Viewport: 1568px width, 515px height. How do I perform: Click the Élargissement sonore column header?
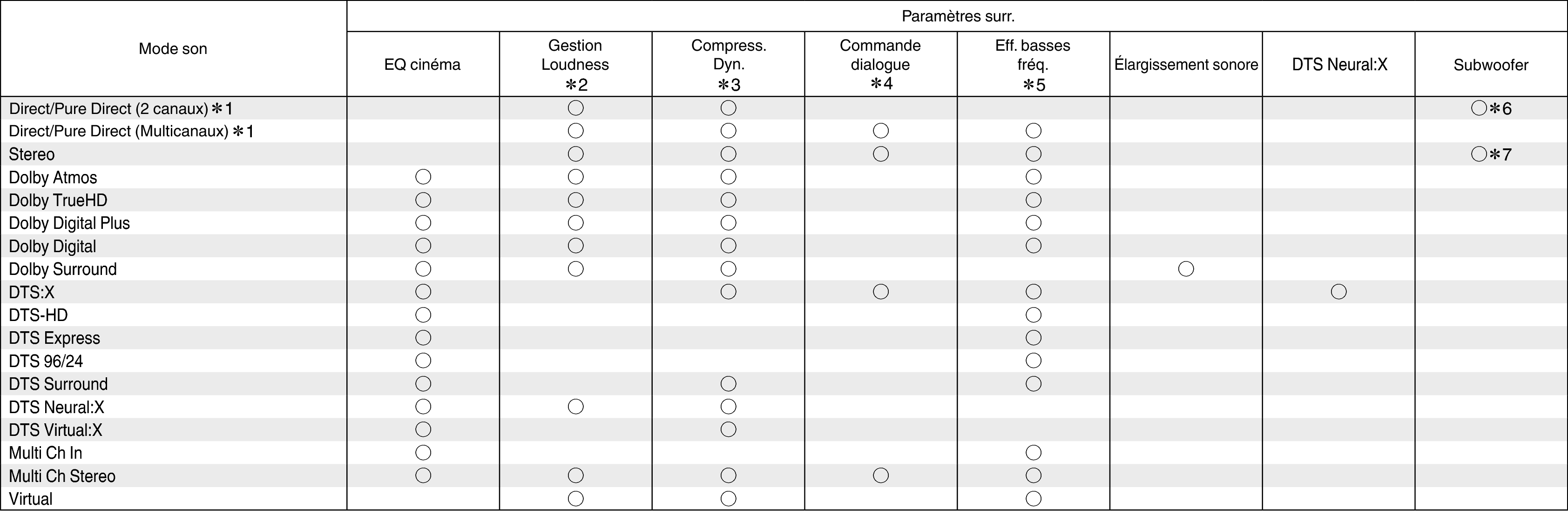(x=1186, y=65)
